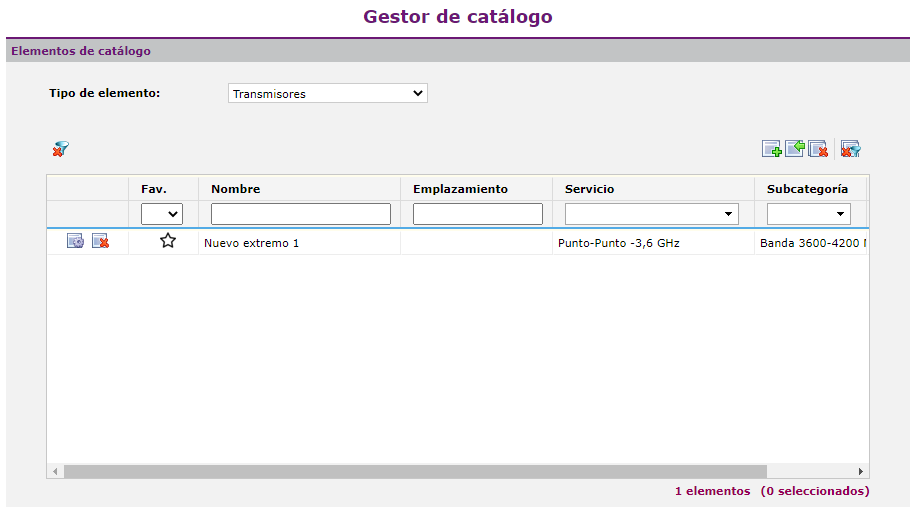Open the Servicio filter dropdown

(x=651, y=214)
